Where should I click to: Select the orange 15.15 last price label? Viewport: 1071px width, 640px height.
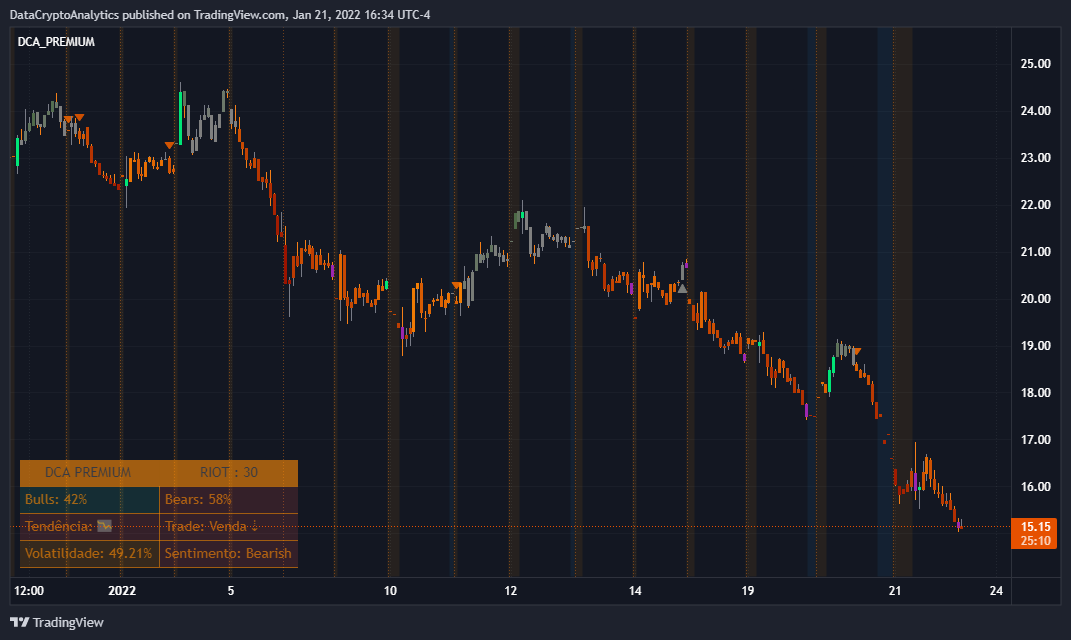(x=1036, y=524)
